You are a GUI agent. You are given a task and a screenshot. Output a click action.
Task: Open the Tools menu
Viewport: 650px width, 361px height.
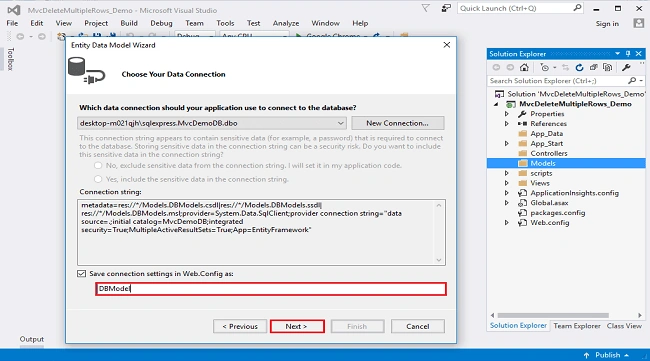pyautogui.click(x=225, y=23)
